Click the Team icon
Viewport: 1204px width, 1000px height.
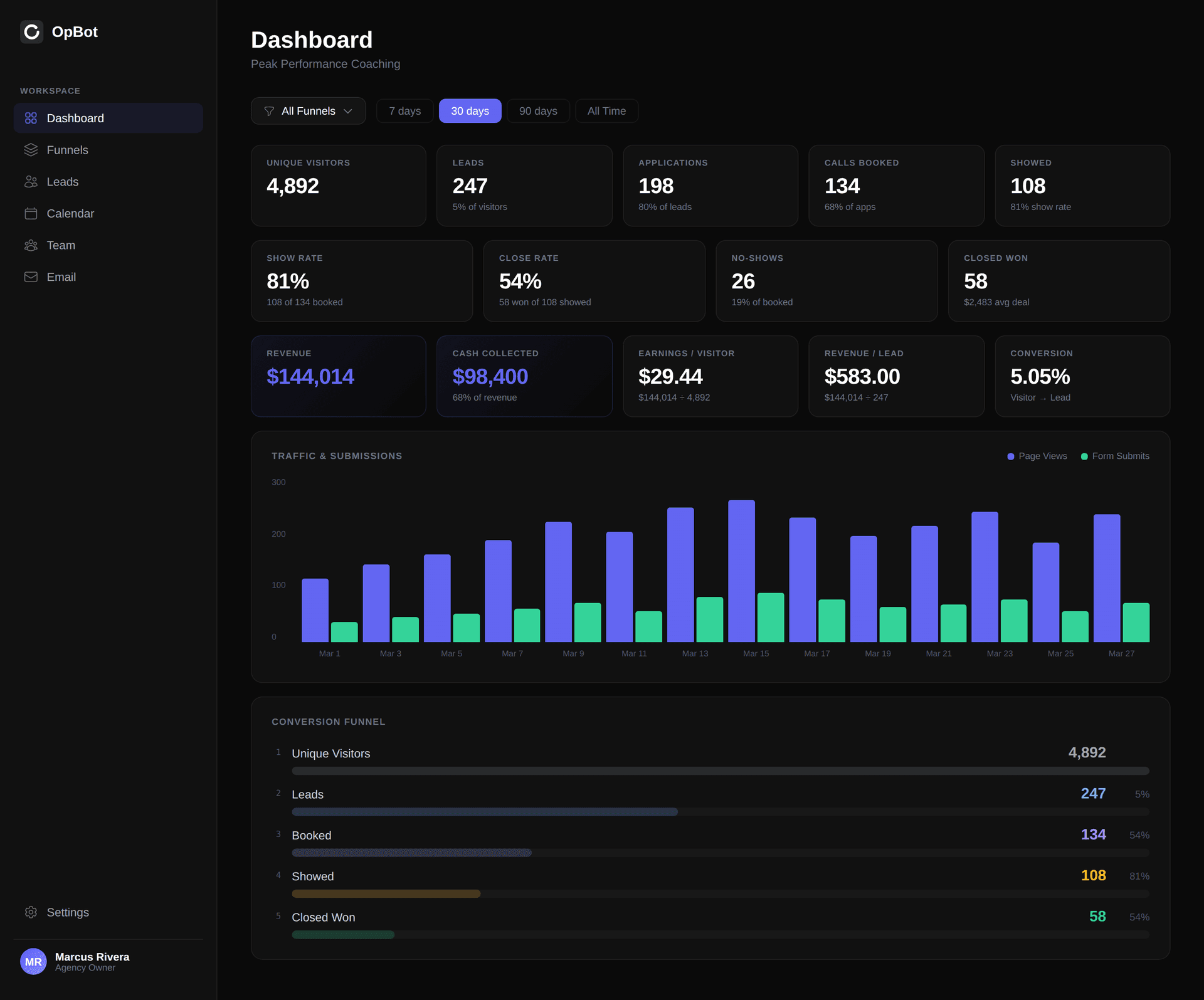tap(31, 245)
